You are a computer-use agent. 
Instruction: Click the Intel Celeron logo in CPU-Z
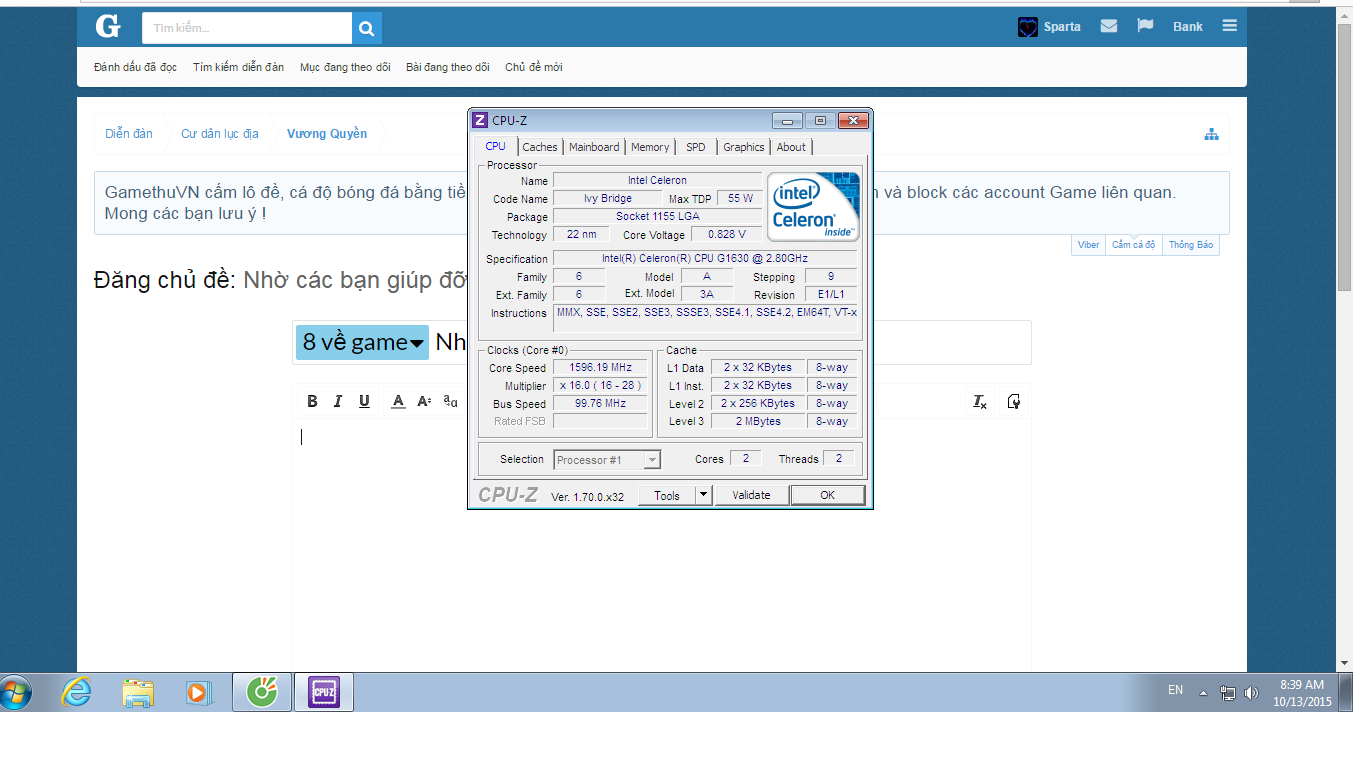[813, 207]
